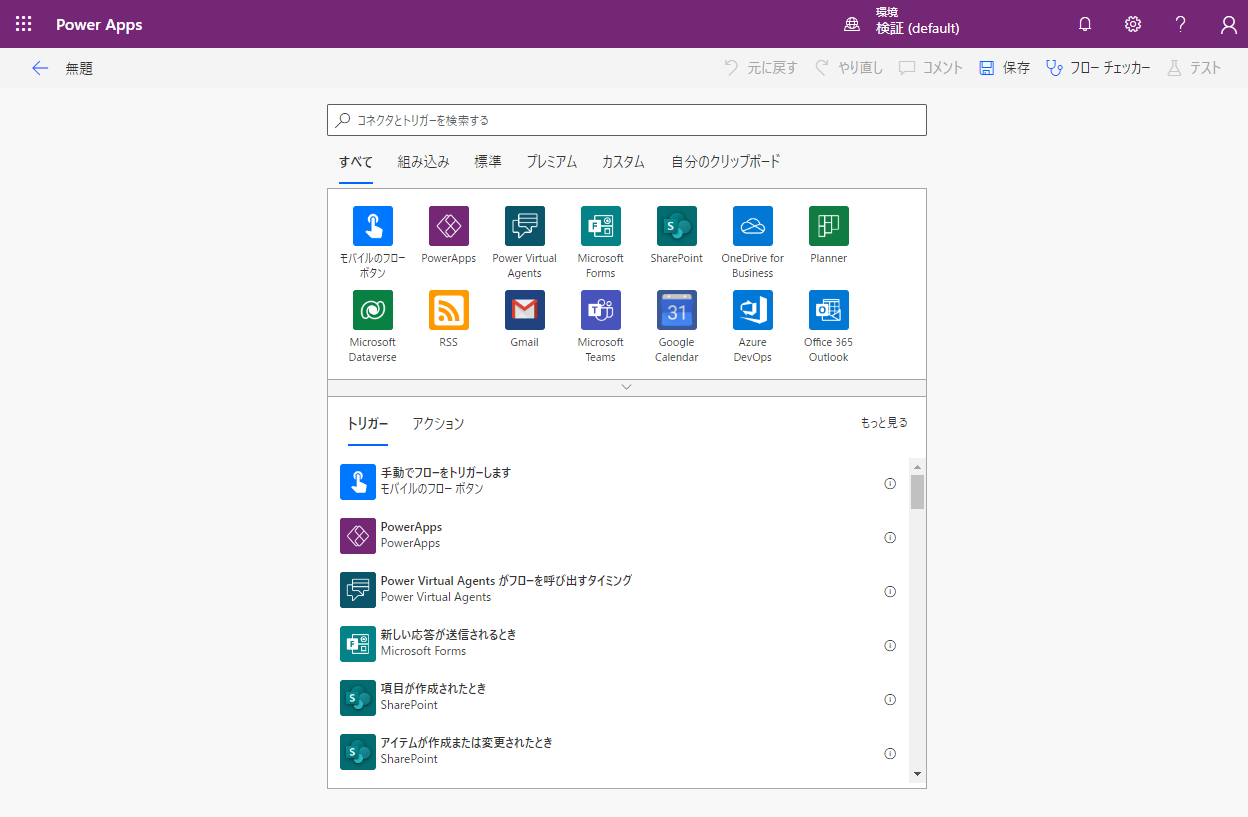
Task: Click the 無題 flow title
Action: pos(80,68)
